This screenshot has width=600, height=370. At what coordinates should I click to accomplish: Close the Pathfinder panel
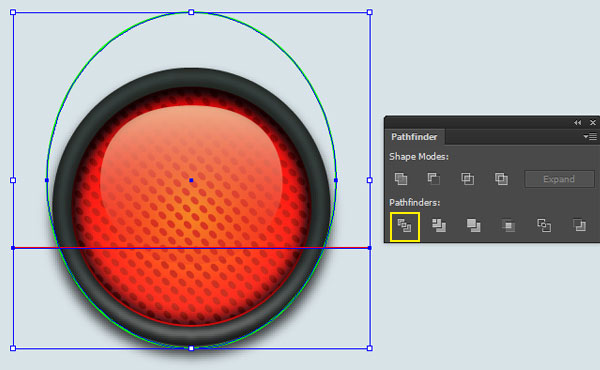[x=593, y=122]
